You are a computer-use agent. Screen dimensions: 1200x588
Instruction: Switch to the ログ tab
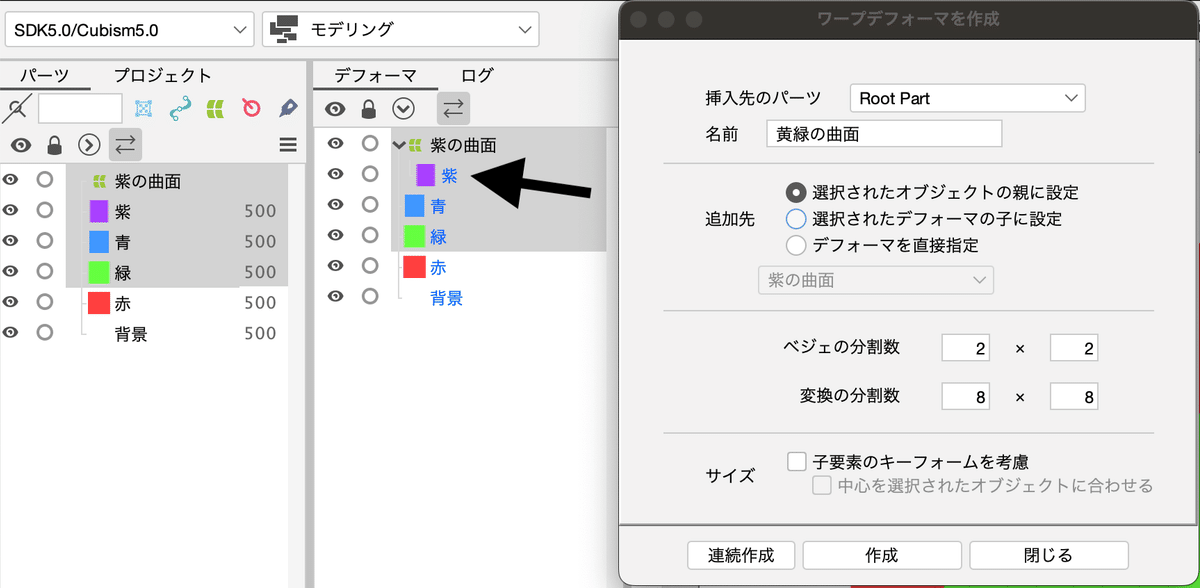tap(477, 75)
